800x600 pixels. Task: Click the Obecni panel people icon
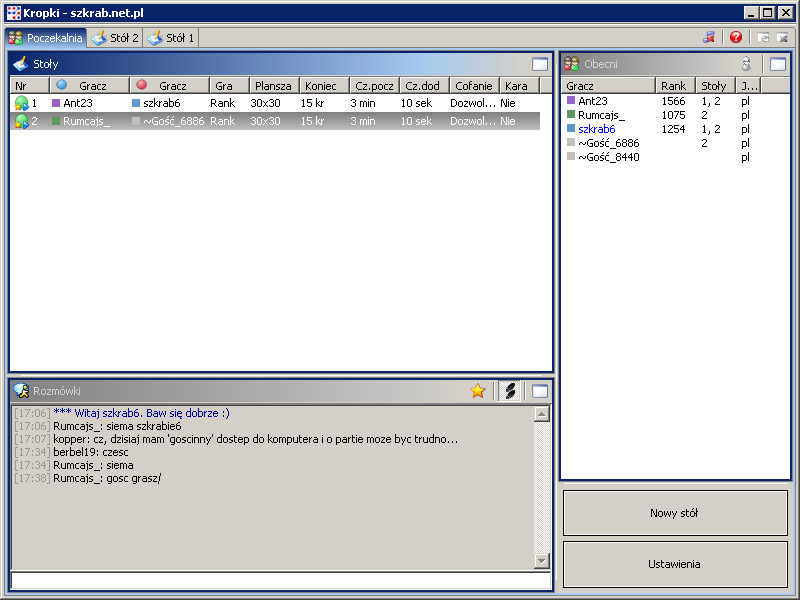pyautogui.click(x=571, y=64)
